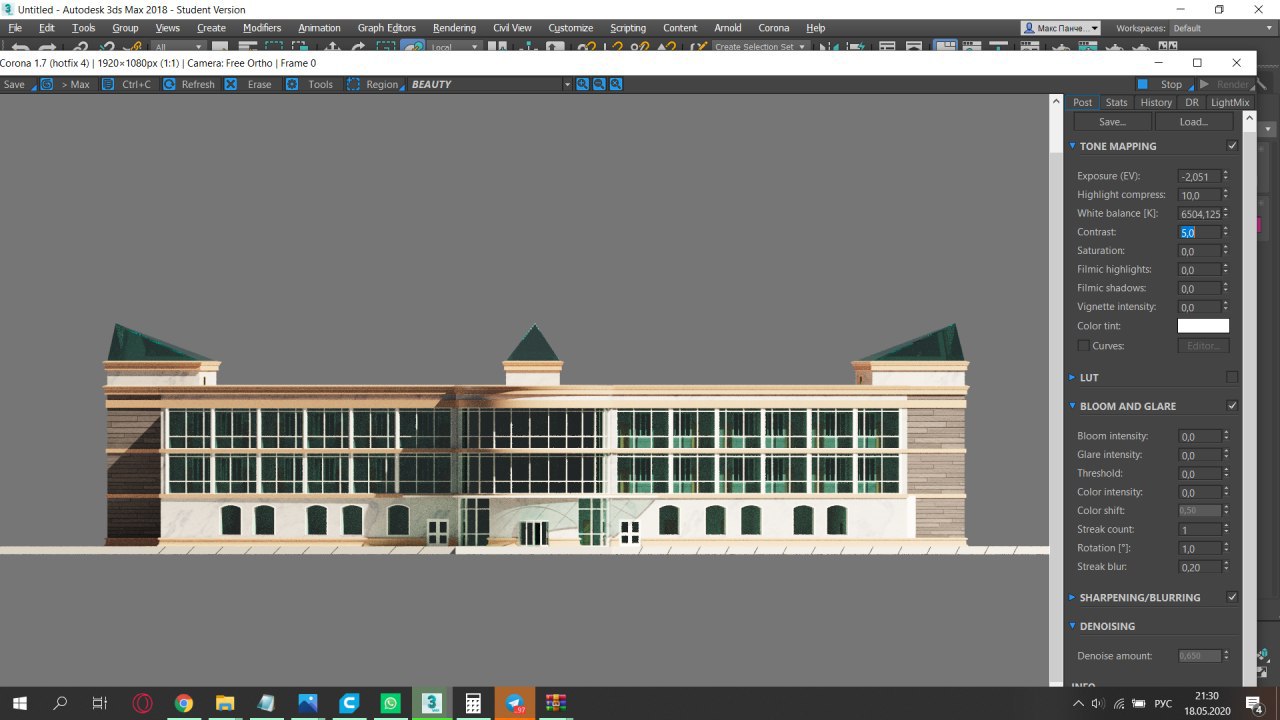Click the zoom in magnifier icon

[582, 84]
